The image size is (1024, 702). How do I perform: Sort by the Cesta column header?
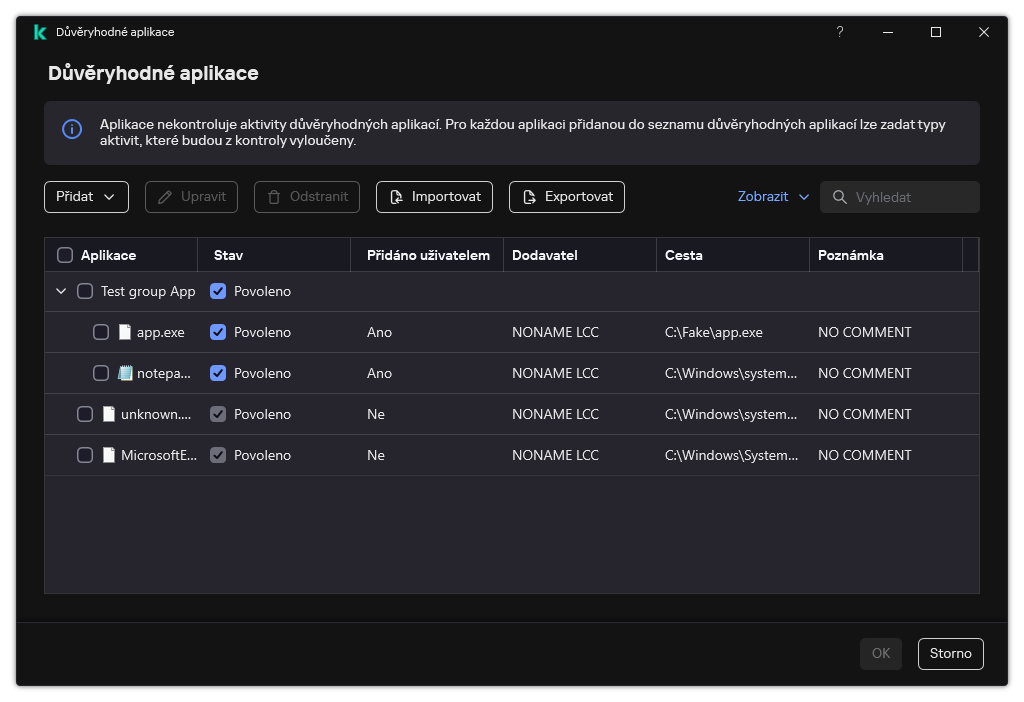click(x=684, y=255)
